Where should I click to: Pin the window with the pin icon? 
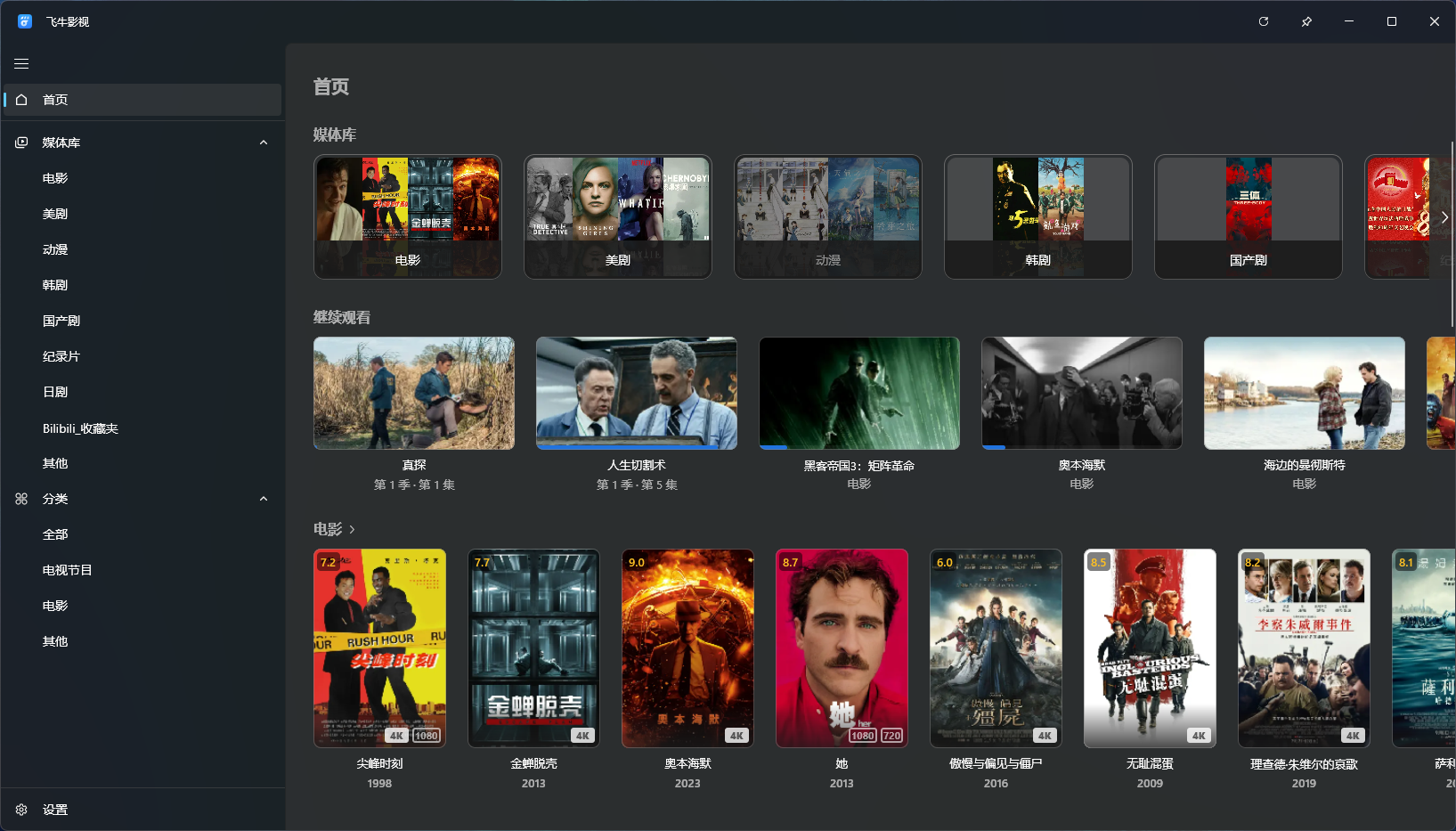[1306, 21]
